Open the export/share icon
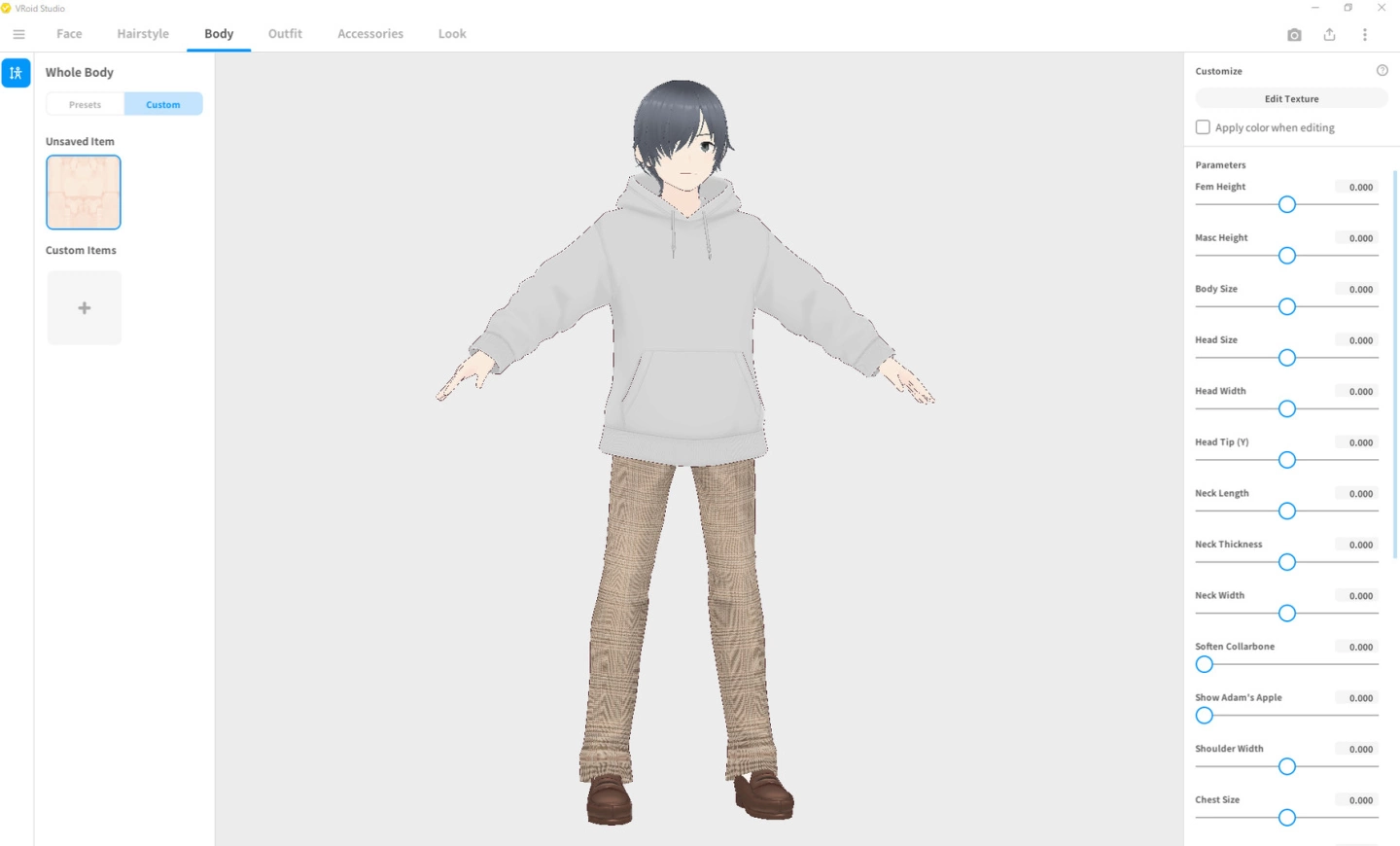Image resolution: width=1400 pixels, height=846 pixels. (1329, 34)
